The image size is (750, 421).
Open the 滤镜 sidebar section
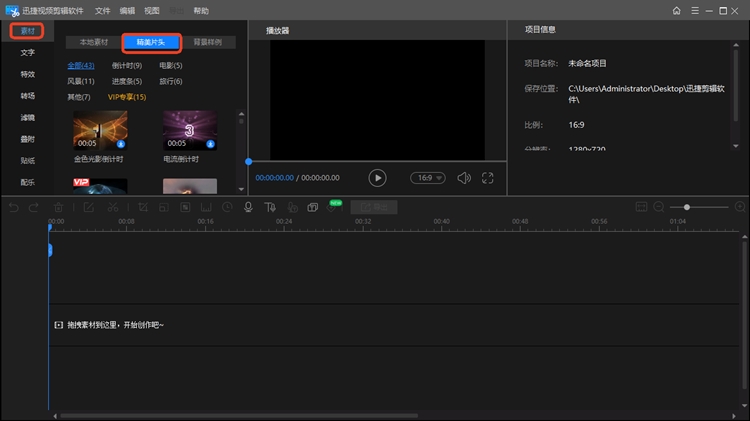click(27, 117)
